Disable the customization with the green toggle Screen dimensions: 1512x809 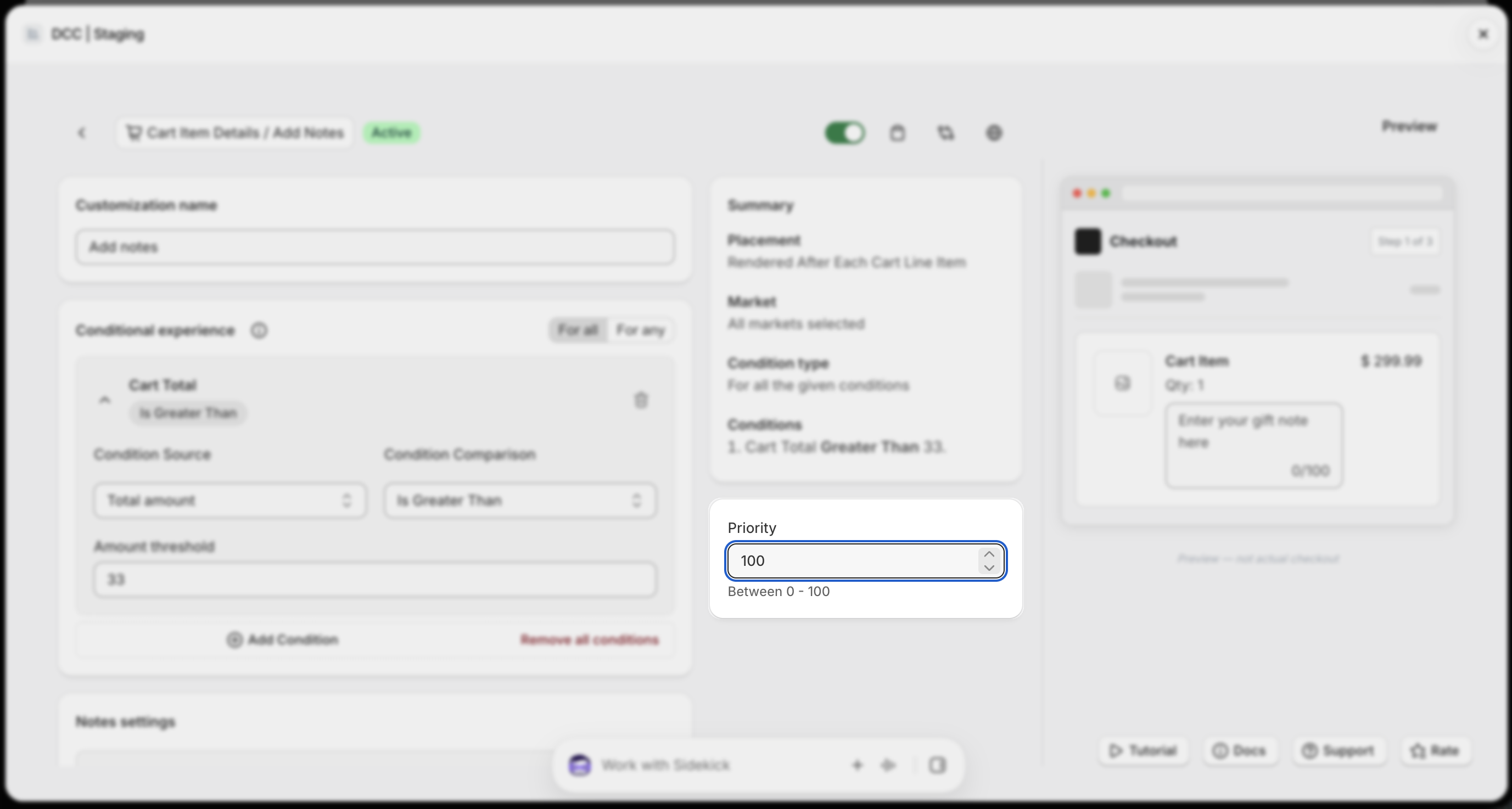coord(844,133)
